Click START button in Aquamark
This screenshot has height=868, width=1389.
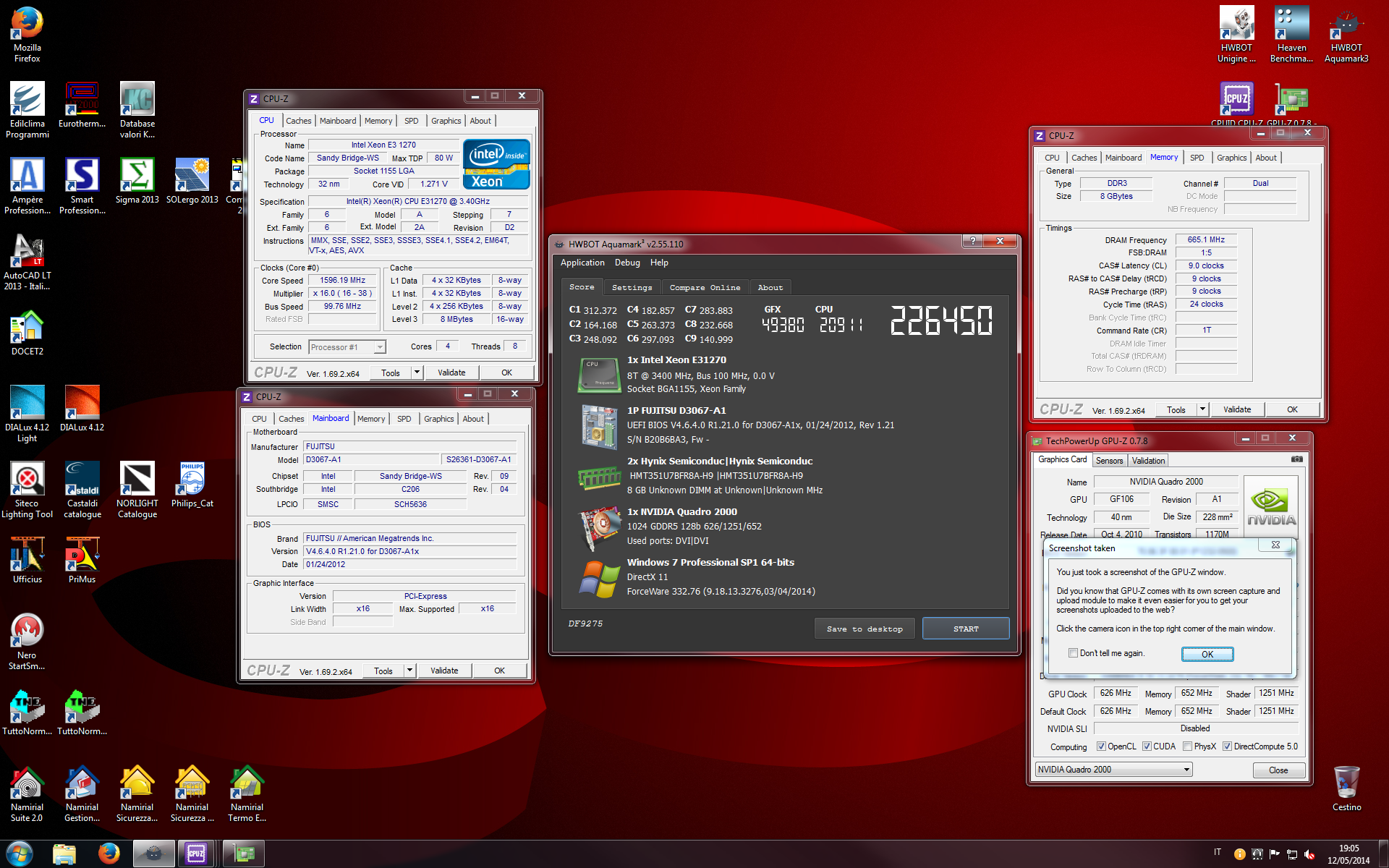pyautogui.click(x=966, y=629)
